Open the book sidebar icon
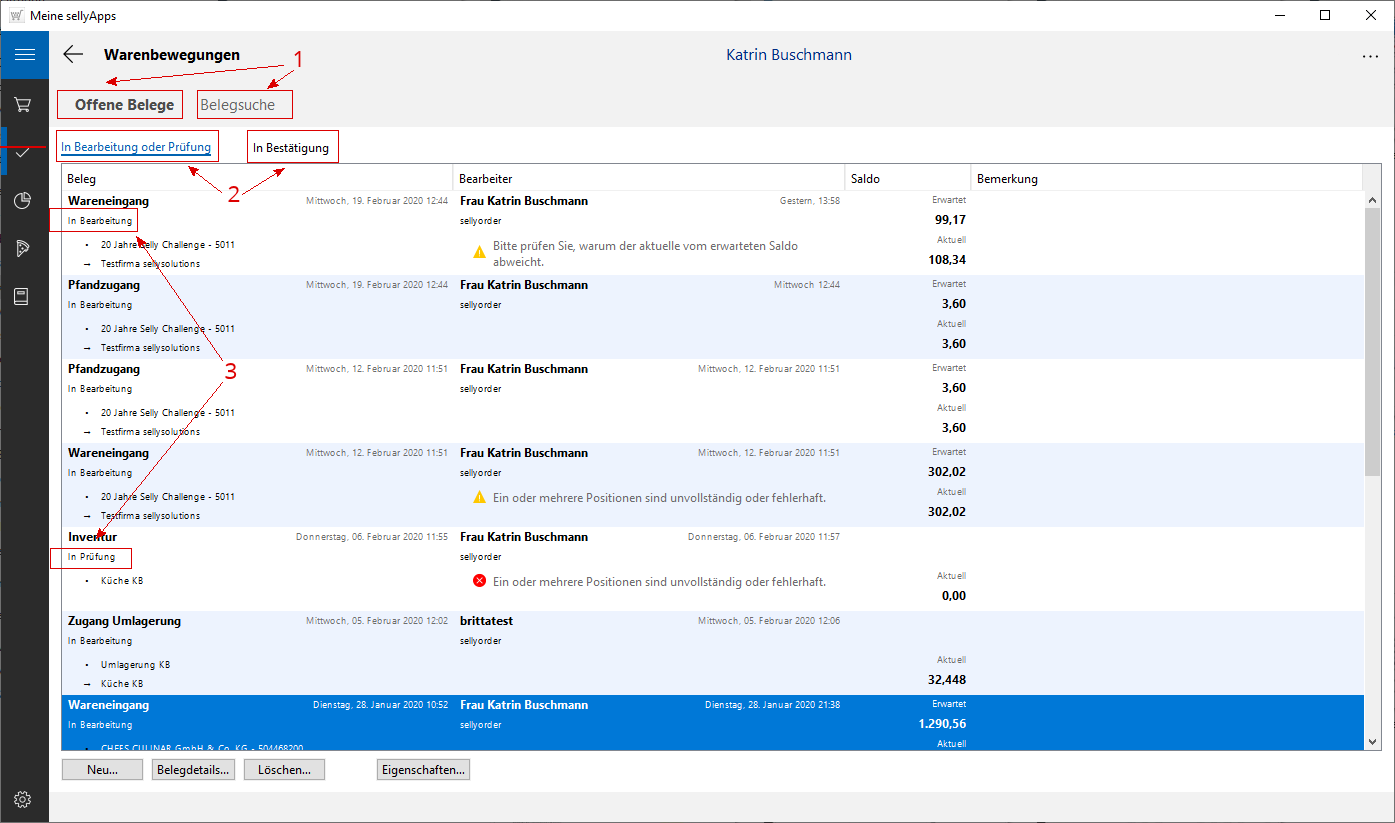Image resolution: width=1395 pixels, height=823 pixels. (x=24, y=297)
